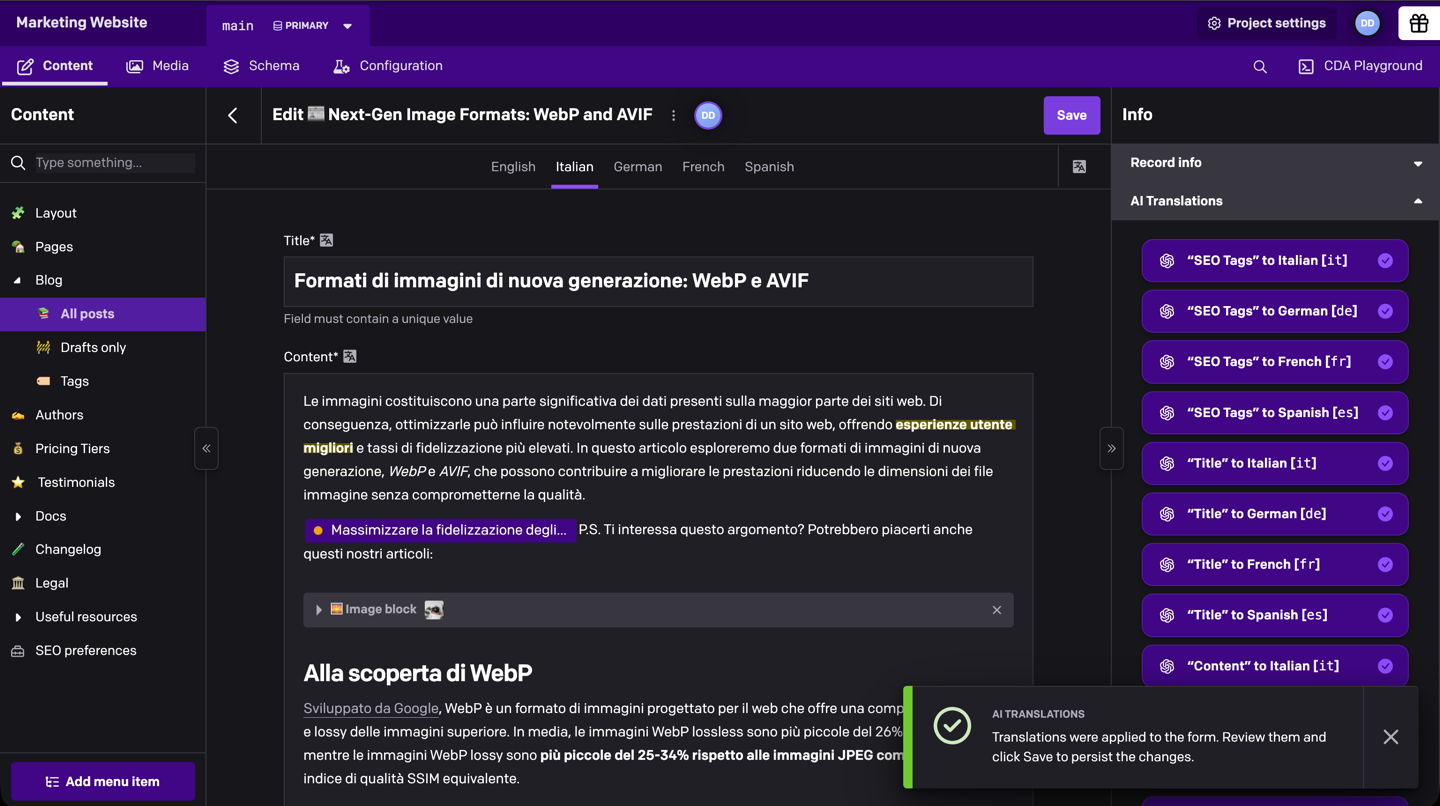
Task: Expand the Docs menu group
Action: 18,517
